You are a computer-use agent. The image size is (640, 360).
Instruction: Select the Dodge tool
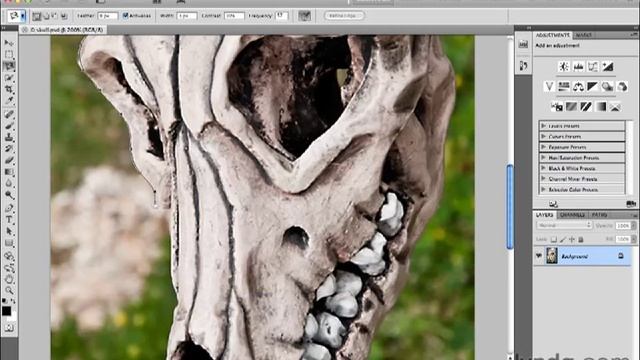click(9, 195)
